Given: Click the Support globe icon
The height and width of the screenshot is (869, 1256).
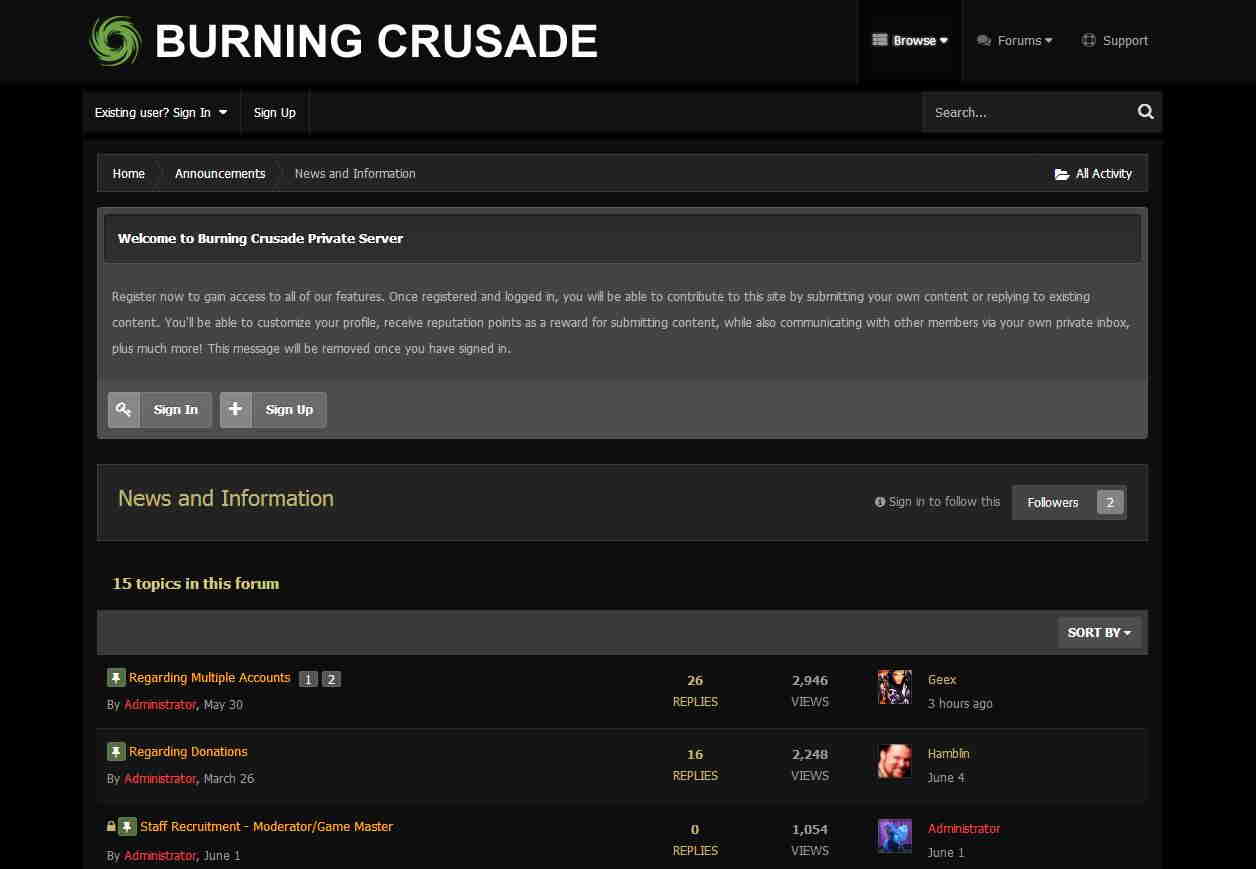Looking at the screenshot, I should click(1089, 41).
